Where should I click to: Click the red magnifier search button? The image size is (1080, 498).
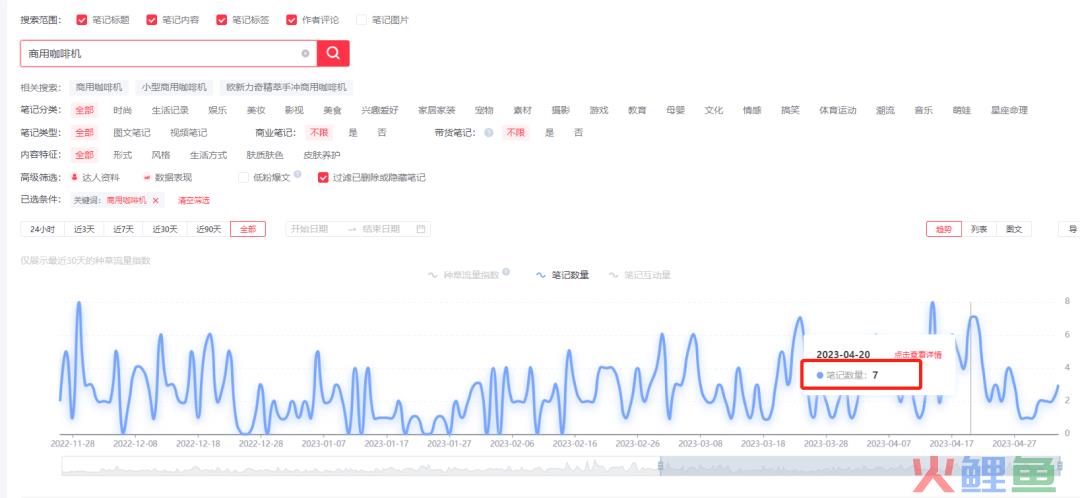(333, 53)
